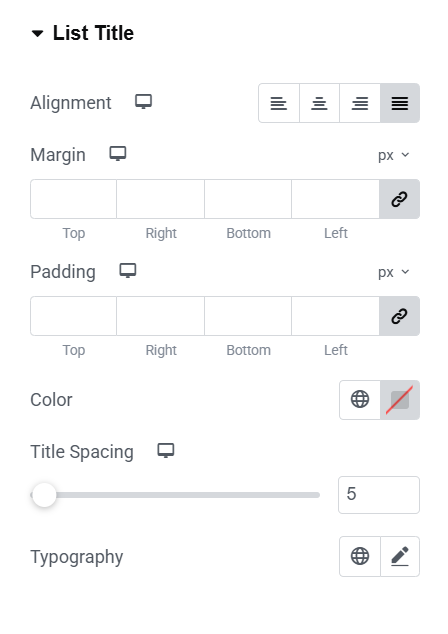Open global colors via Color globe icon
The height and width of the screenshot is (634, 448).
(360, 399)
